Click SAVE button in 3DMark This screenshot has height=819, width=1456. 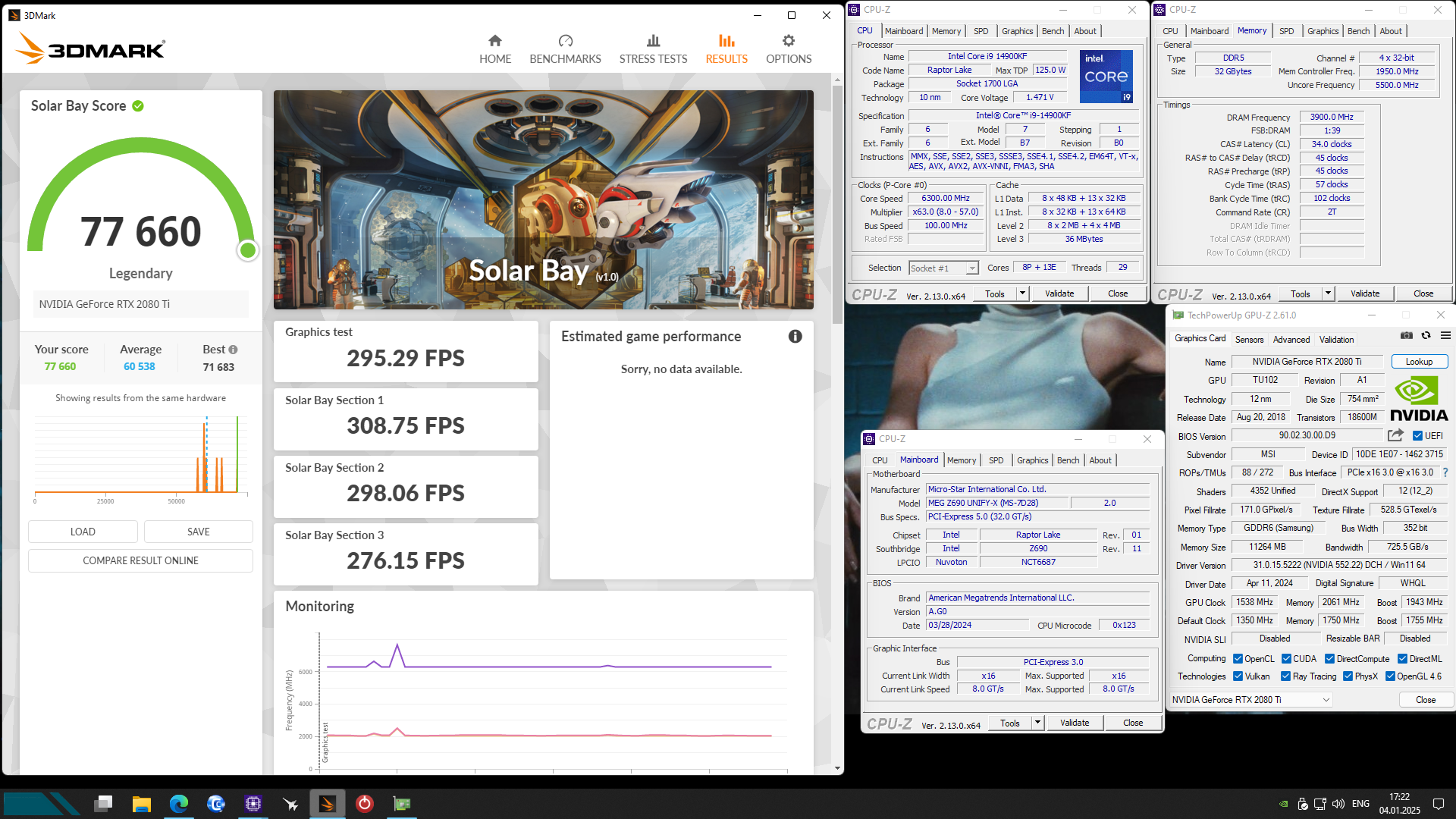tap(198, 532)
